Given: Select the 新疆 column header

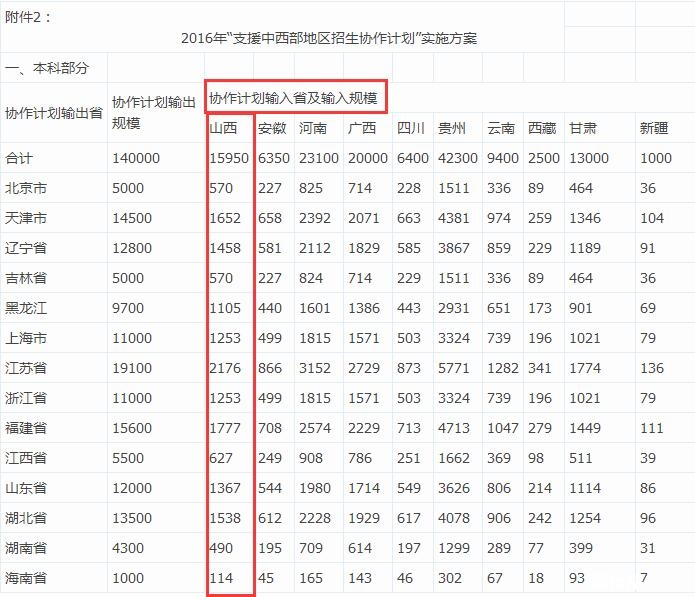Looking at the screenshot, I should [x=654, y=129].
